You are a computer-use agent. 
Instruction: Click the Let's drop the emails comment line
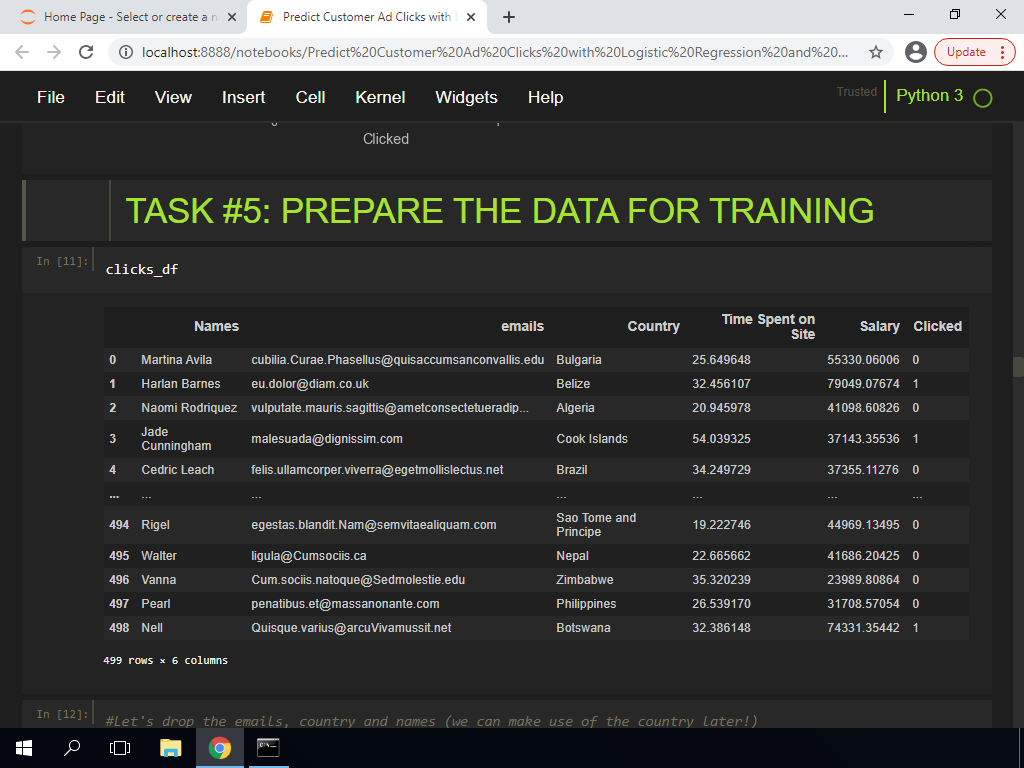coord(431,722)
